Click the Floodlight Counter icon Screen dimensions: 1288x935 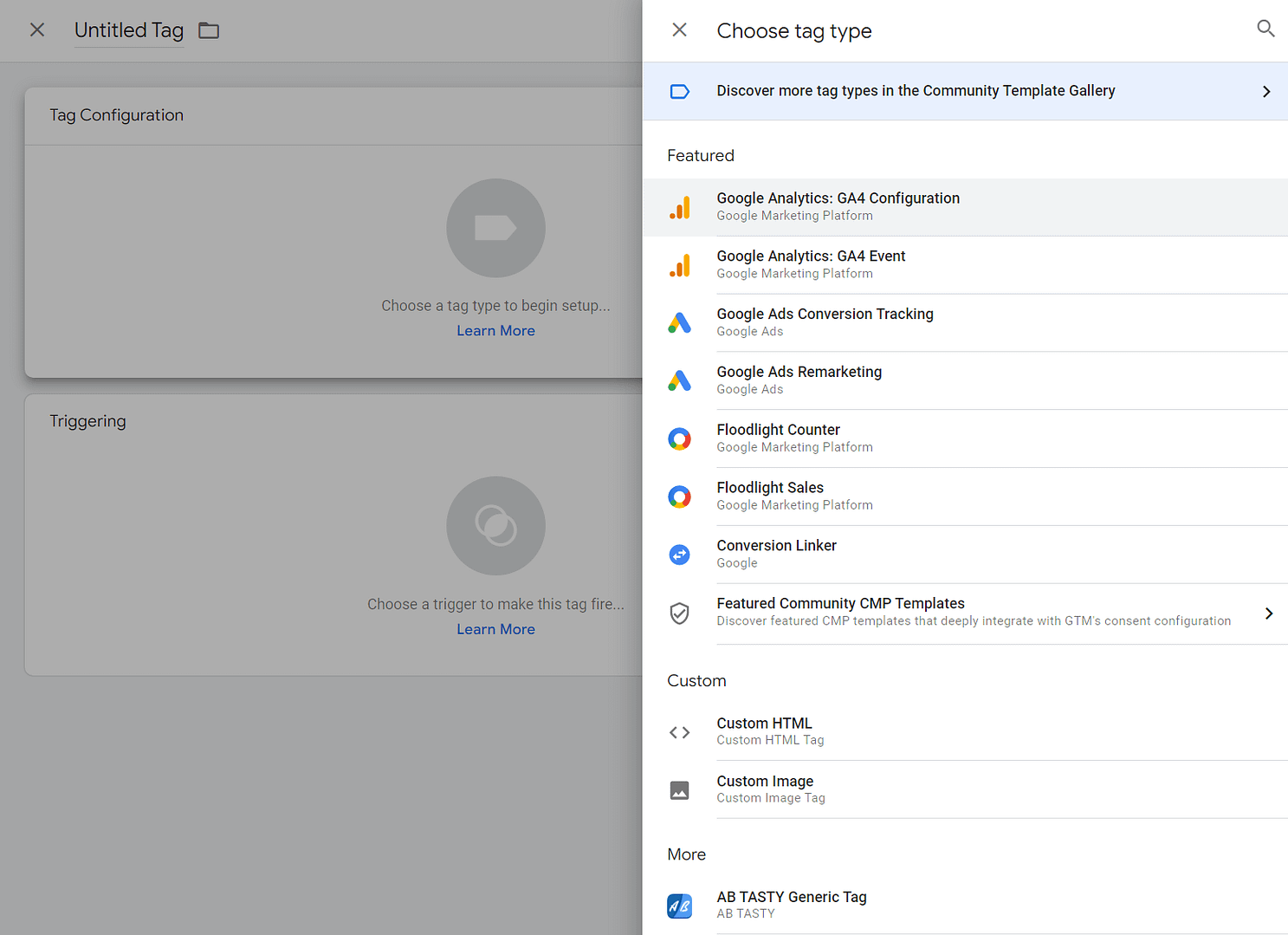pos(680,438)
